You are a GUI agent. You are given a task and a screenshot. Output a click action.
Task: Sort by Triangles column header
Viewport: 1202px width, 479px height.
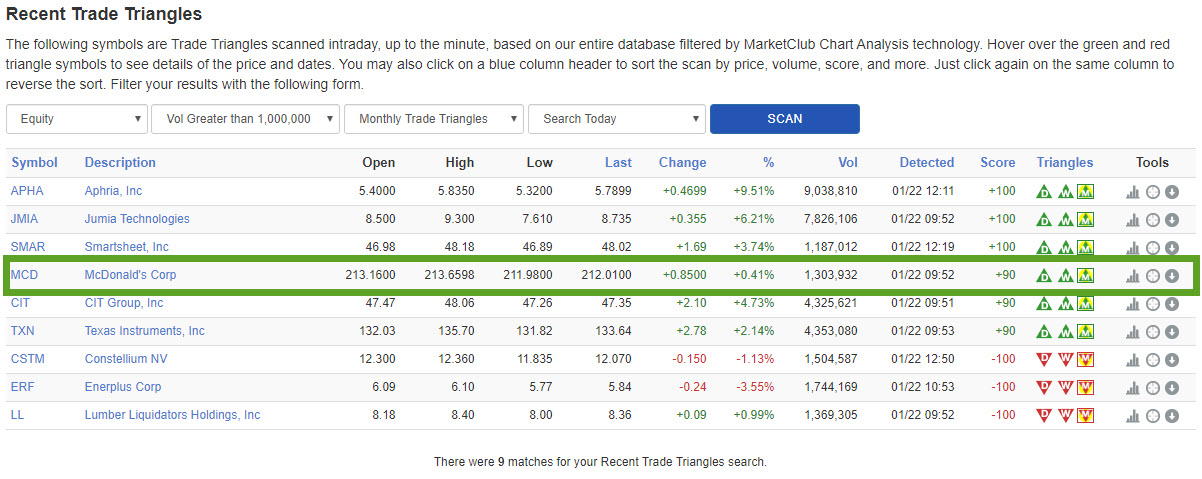(x=1065, y=163)
